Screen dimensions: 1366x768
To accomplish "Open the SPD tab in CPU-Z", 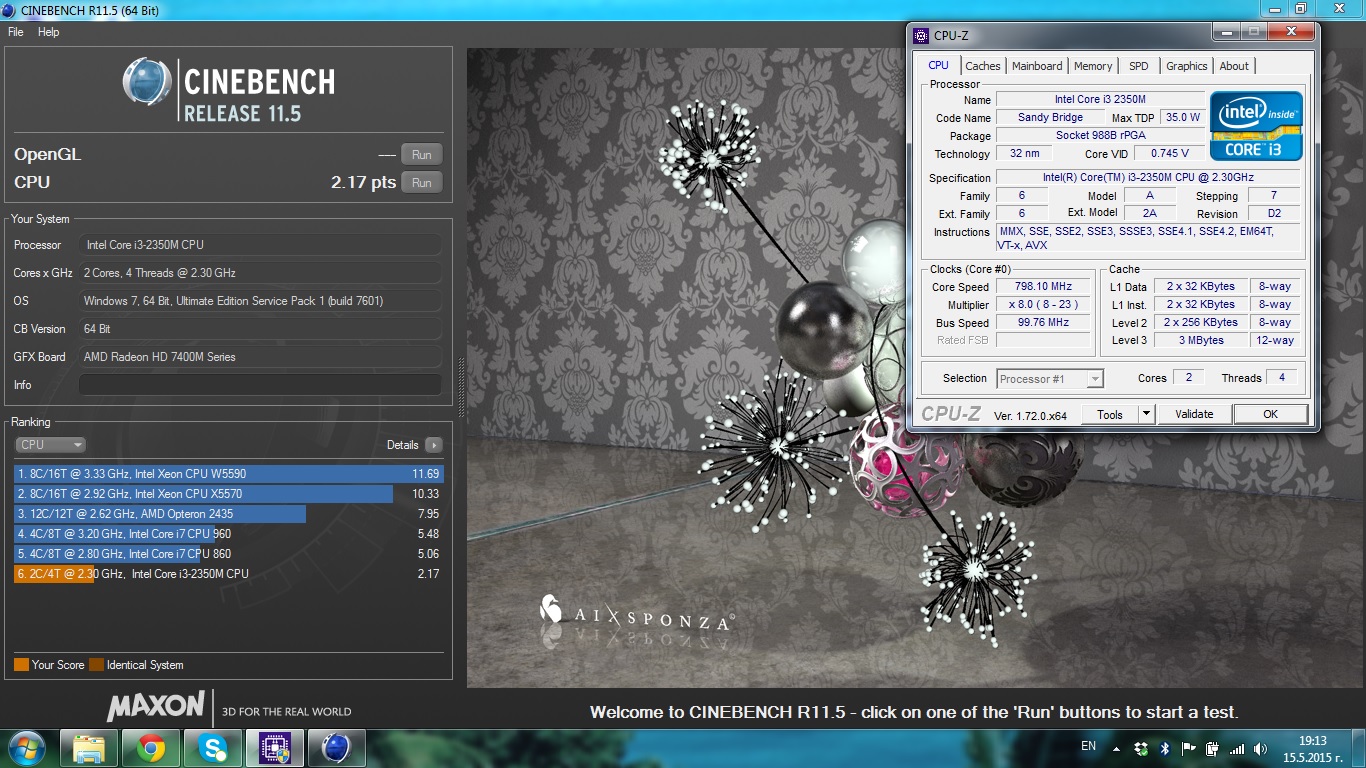I will tap(1138, 66).
